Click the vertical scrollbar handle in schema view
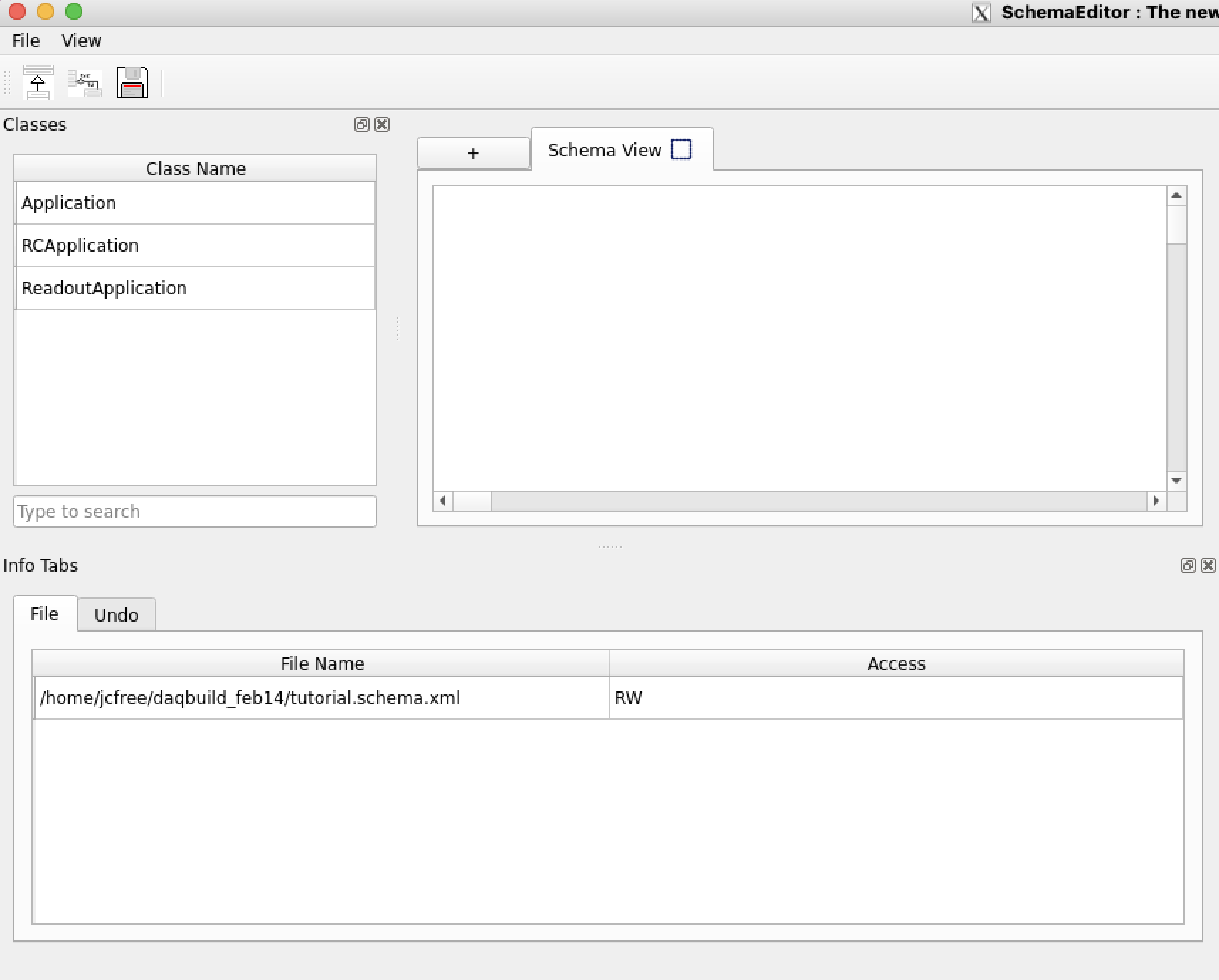The width and height of the screenshot is (1219, 980). coord(1176,225)
